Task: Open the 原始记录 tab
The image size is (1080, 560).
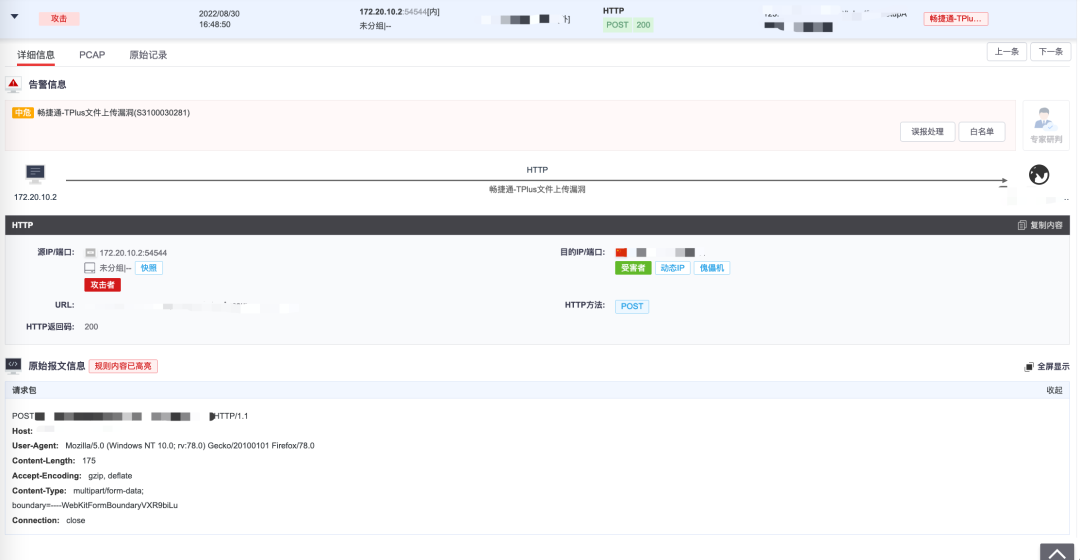Action: 148,55
